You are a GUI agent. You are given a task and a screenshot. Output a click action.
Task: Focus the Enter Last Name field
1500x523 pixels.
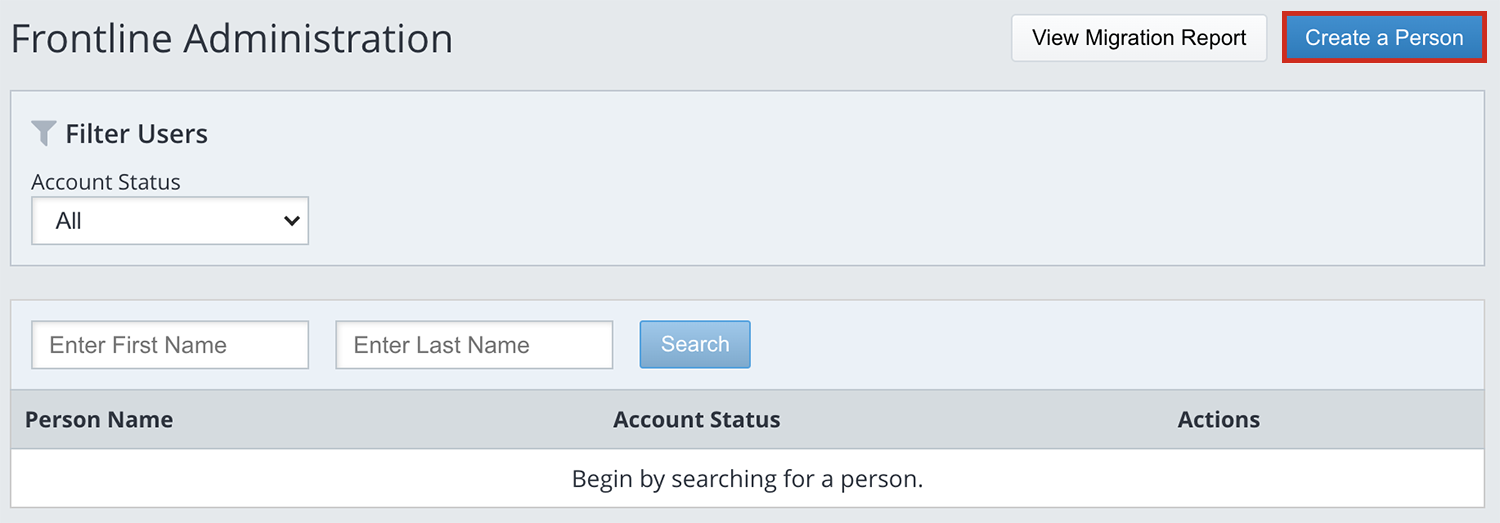(474, 345)
